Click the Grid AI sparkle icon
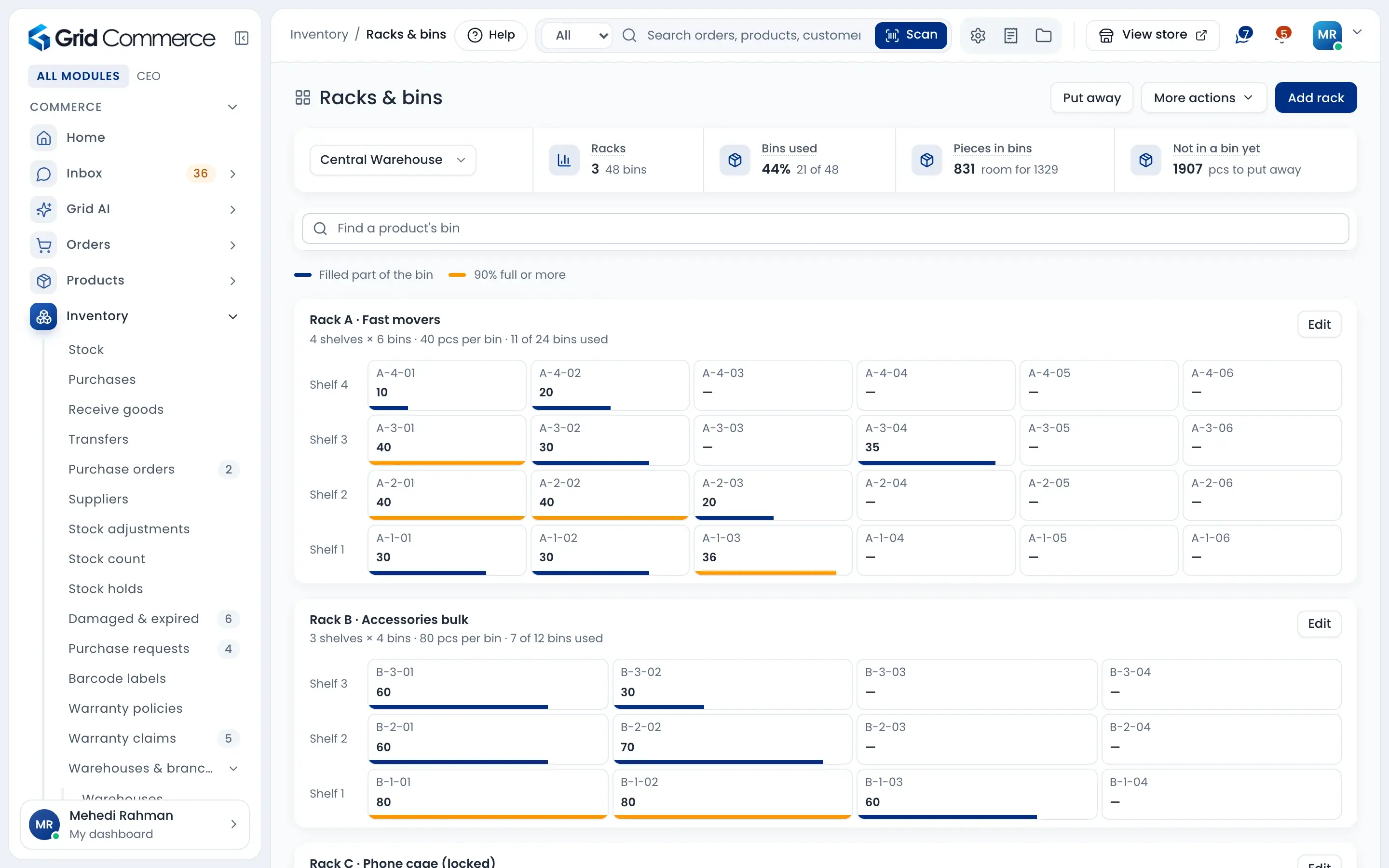Viewport: 1389px width, 868px height. [43, 209]
